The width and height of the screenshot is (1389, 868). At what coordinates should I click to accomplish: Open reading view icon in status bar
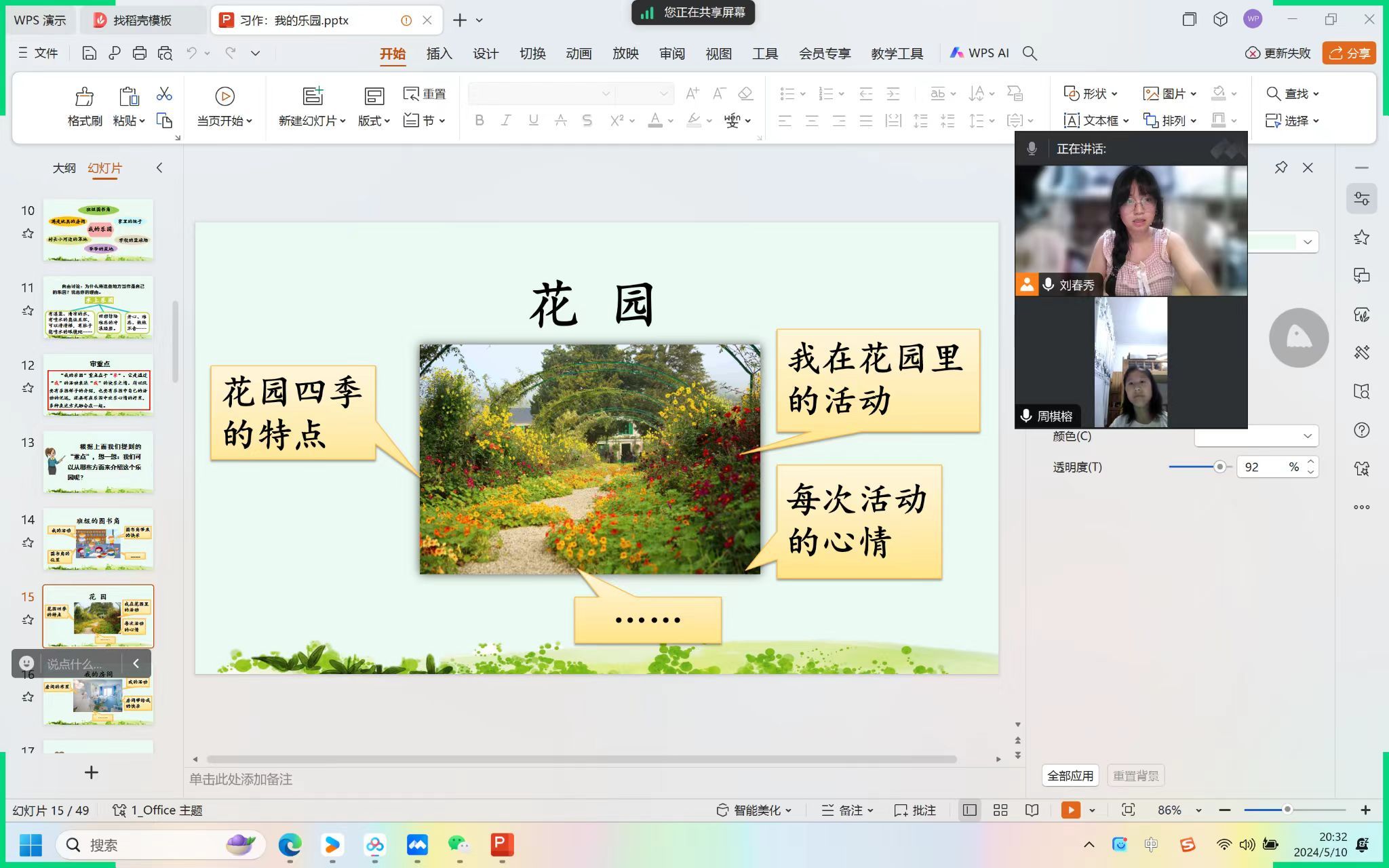(1032, 810)
